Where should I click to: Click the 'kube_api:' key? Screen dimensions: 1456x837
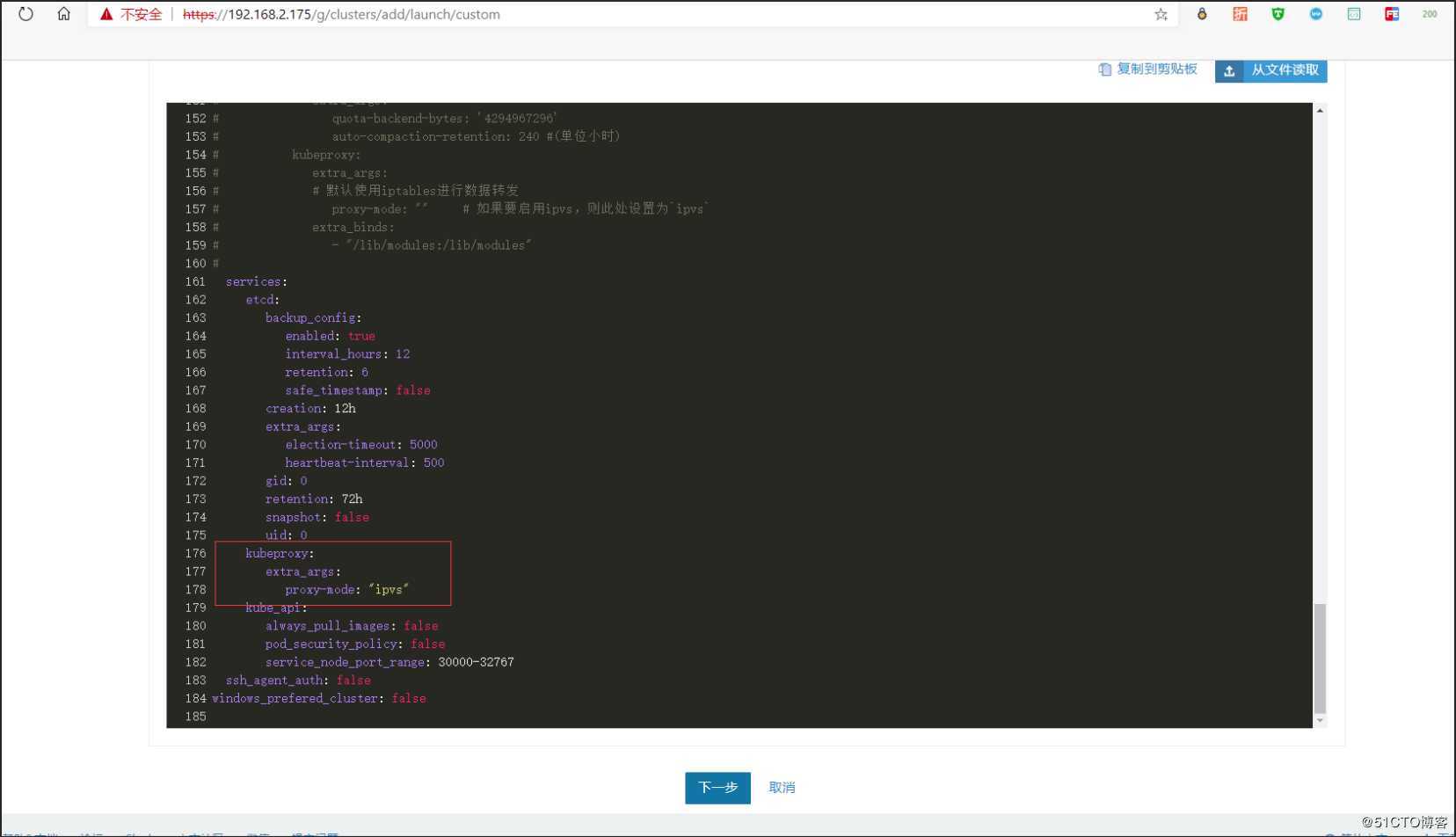tap(276, 608)
